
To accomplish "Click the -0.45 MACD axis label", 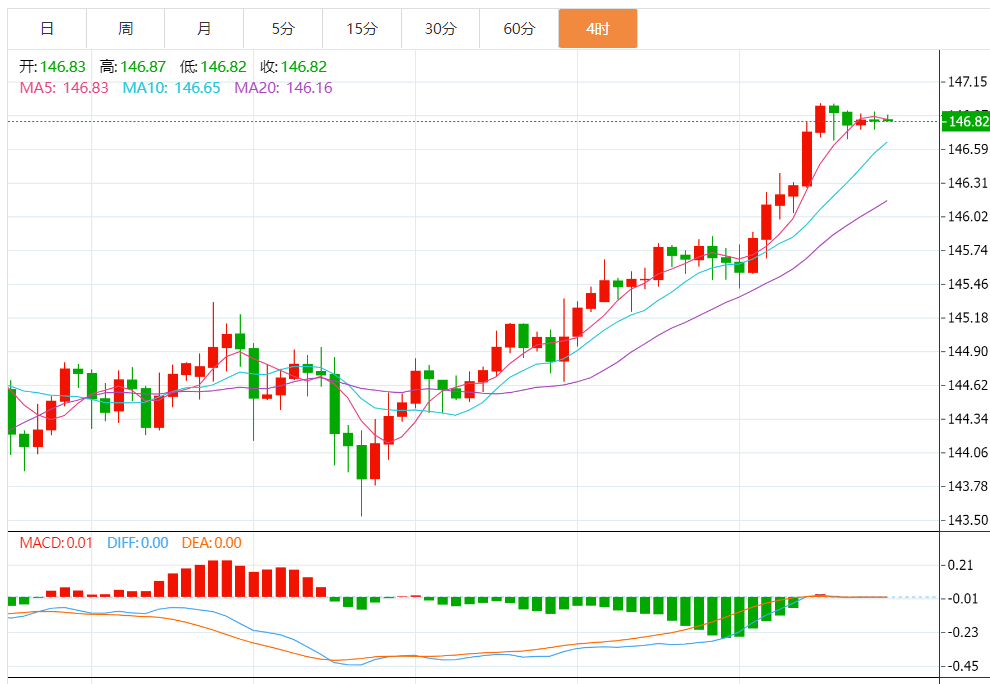I will 963,666.
